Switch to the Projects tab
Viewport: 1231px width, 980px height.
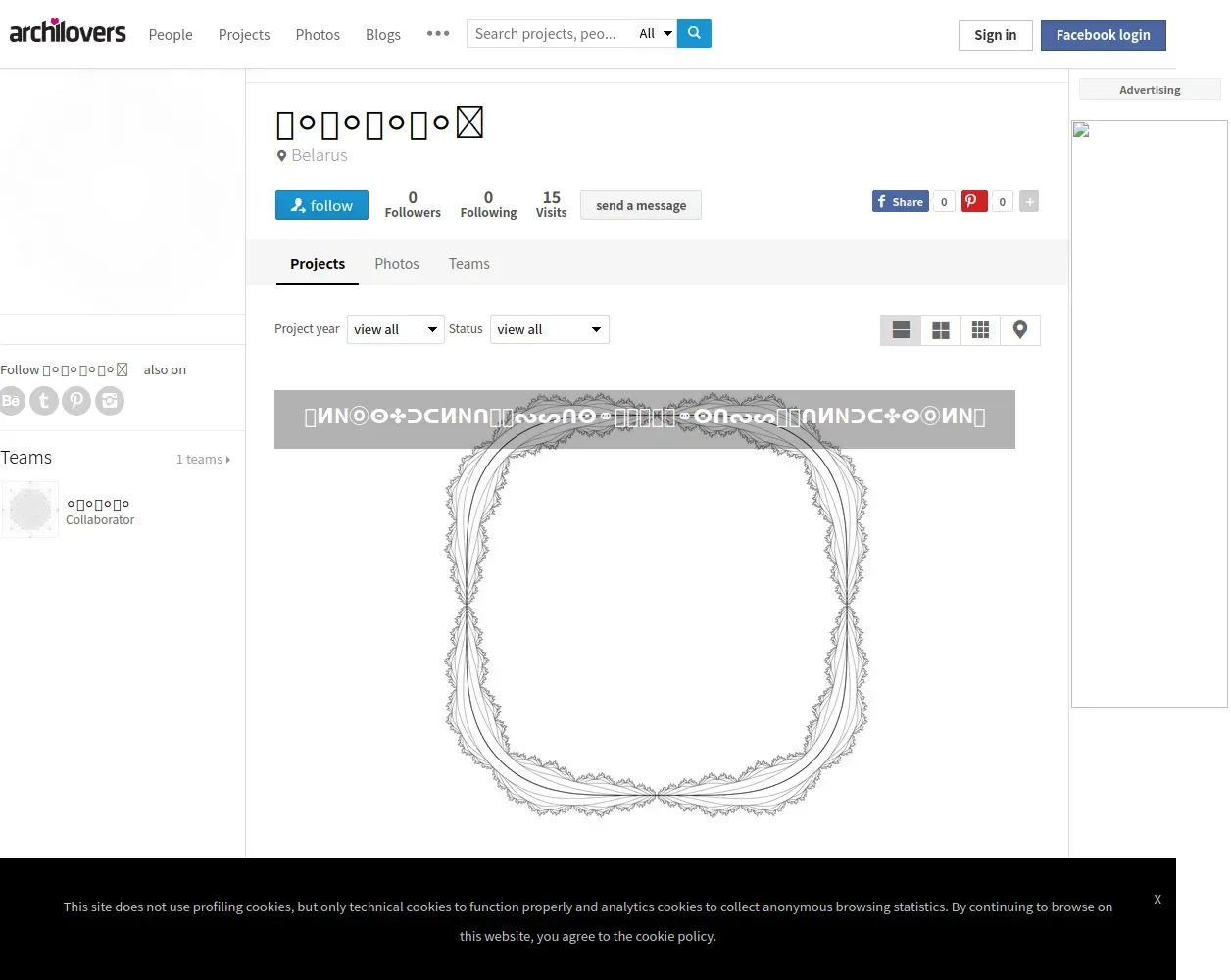(x=318, y=264)
